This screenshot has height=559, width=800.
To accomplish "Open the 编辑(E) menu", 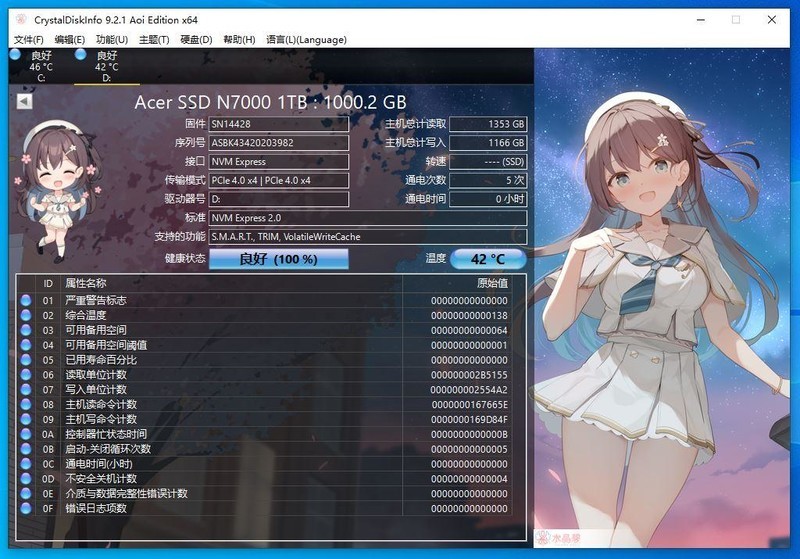I will tap(69, 39).
